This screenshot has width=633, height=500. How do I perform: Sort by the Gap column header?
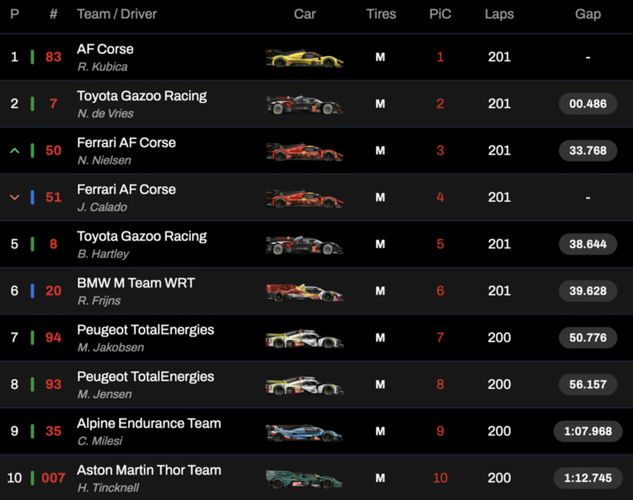tap(588, 15)
